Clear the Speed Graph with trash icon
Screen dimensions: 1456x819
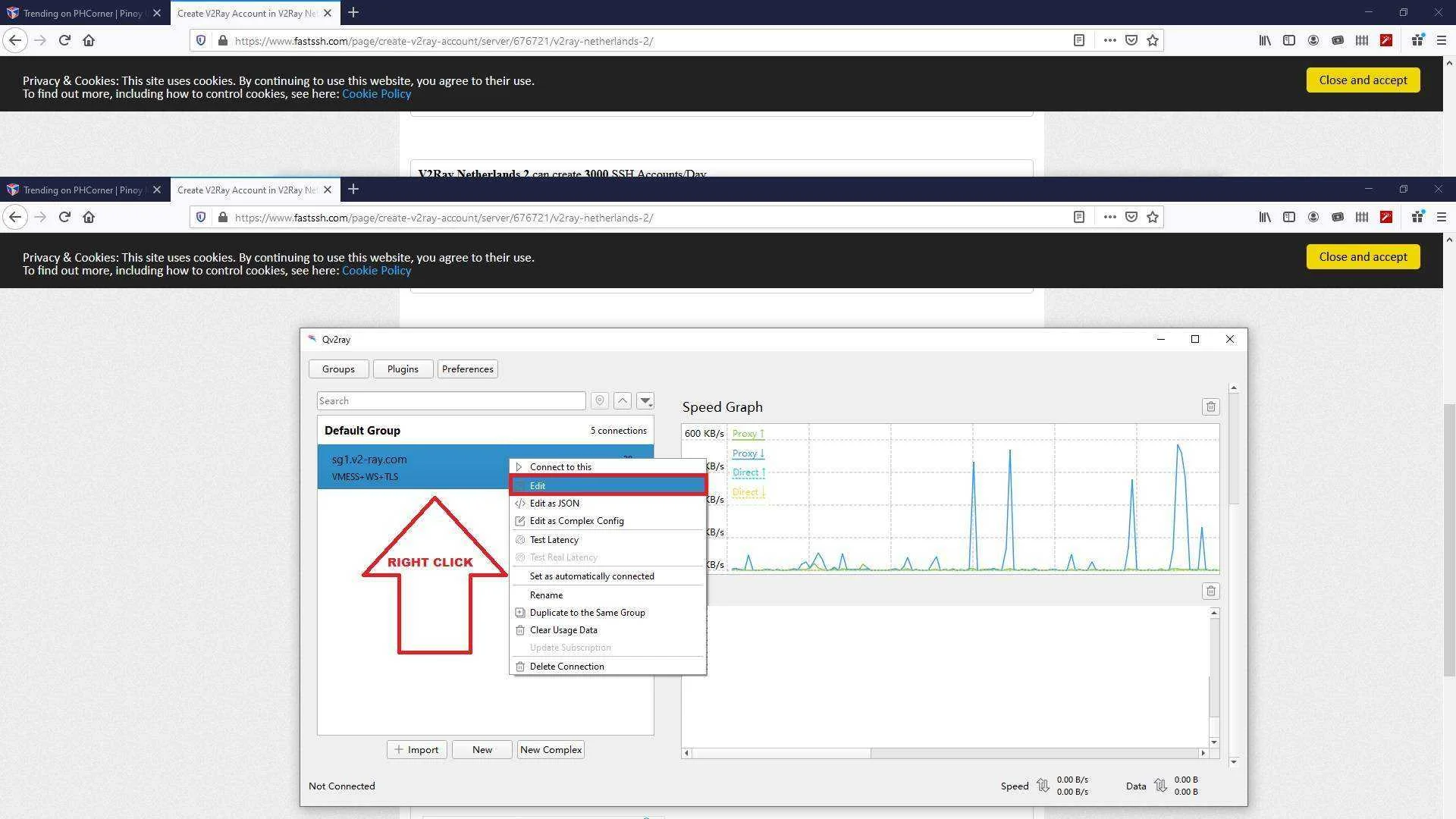point(1210,407)
